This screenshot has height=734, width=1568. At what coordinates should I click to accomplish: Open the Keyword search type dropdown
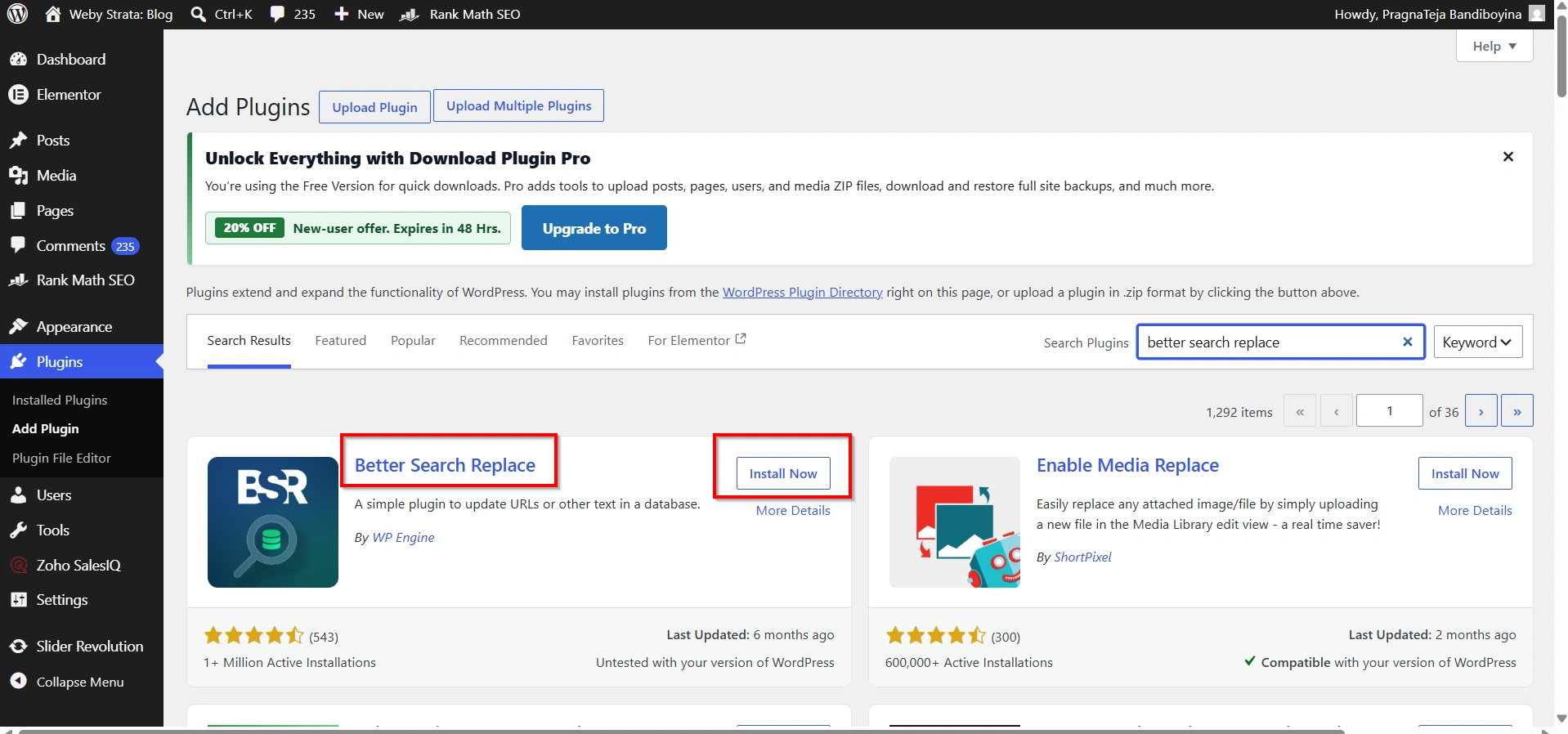tap(1478, 342)
